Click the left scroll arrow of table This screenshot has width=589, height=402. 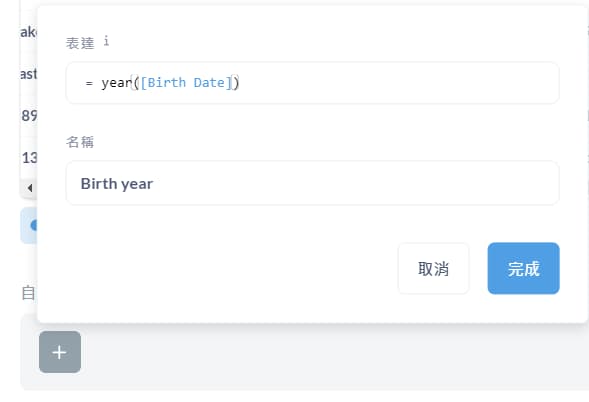[x=30, y=187]
